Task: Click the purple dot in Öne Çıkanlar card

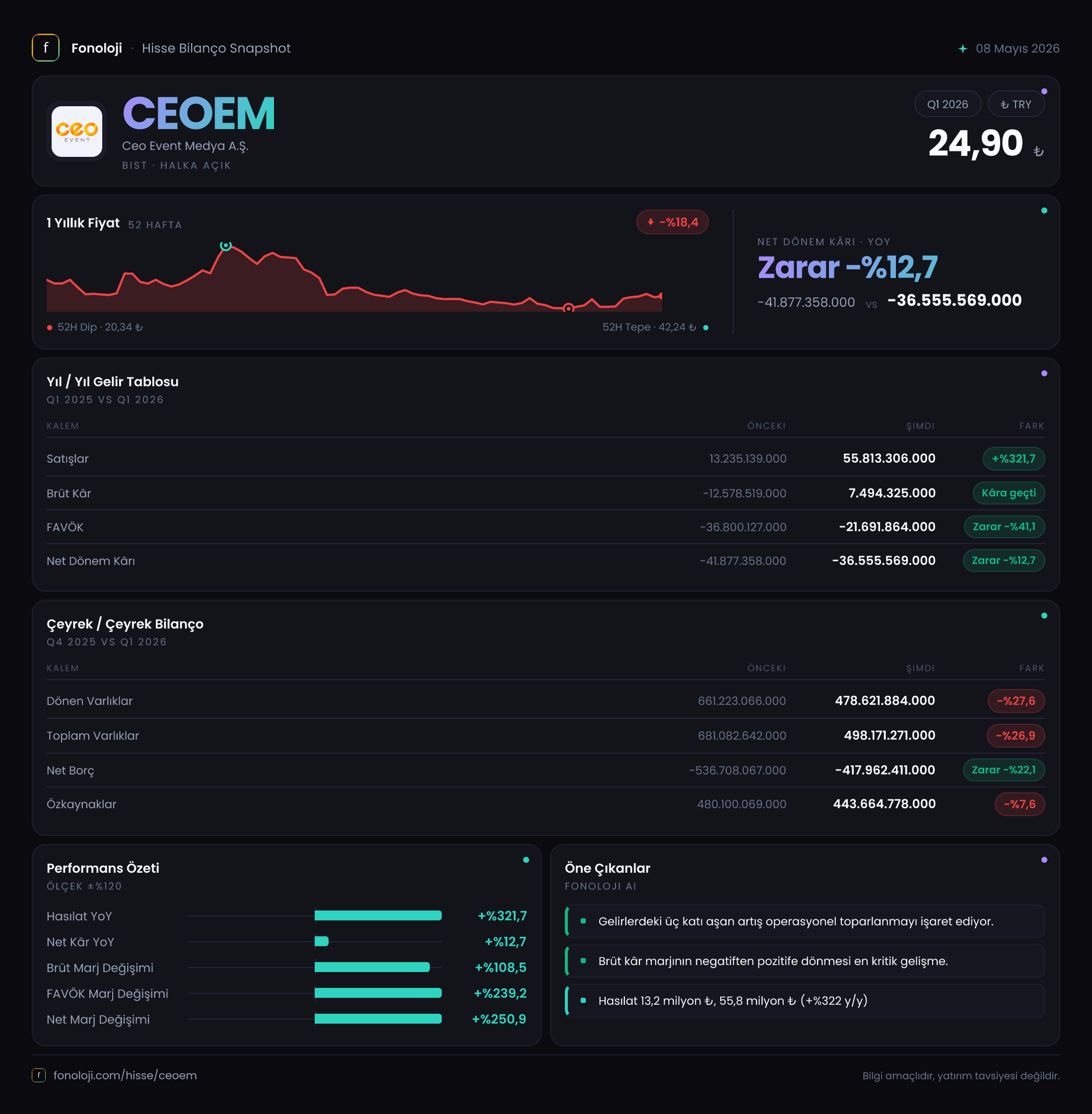Action: click(x=1044, y=860)
